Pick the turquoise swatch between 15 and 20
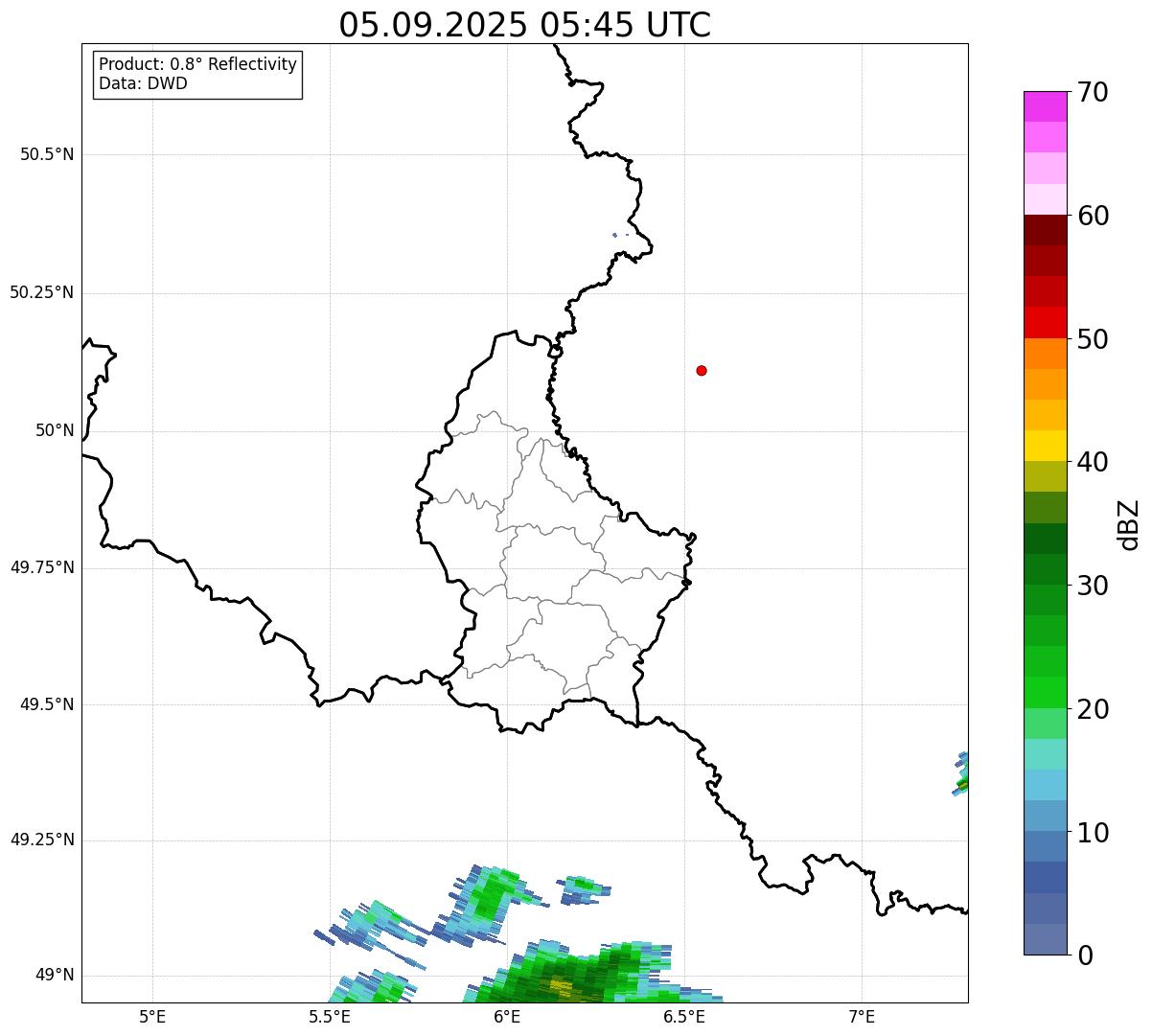The image size is (1152, 1036). tap(1045, 754)
